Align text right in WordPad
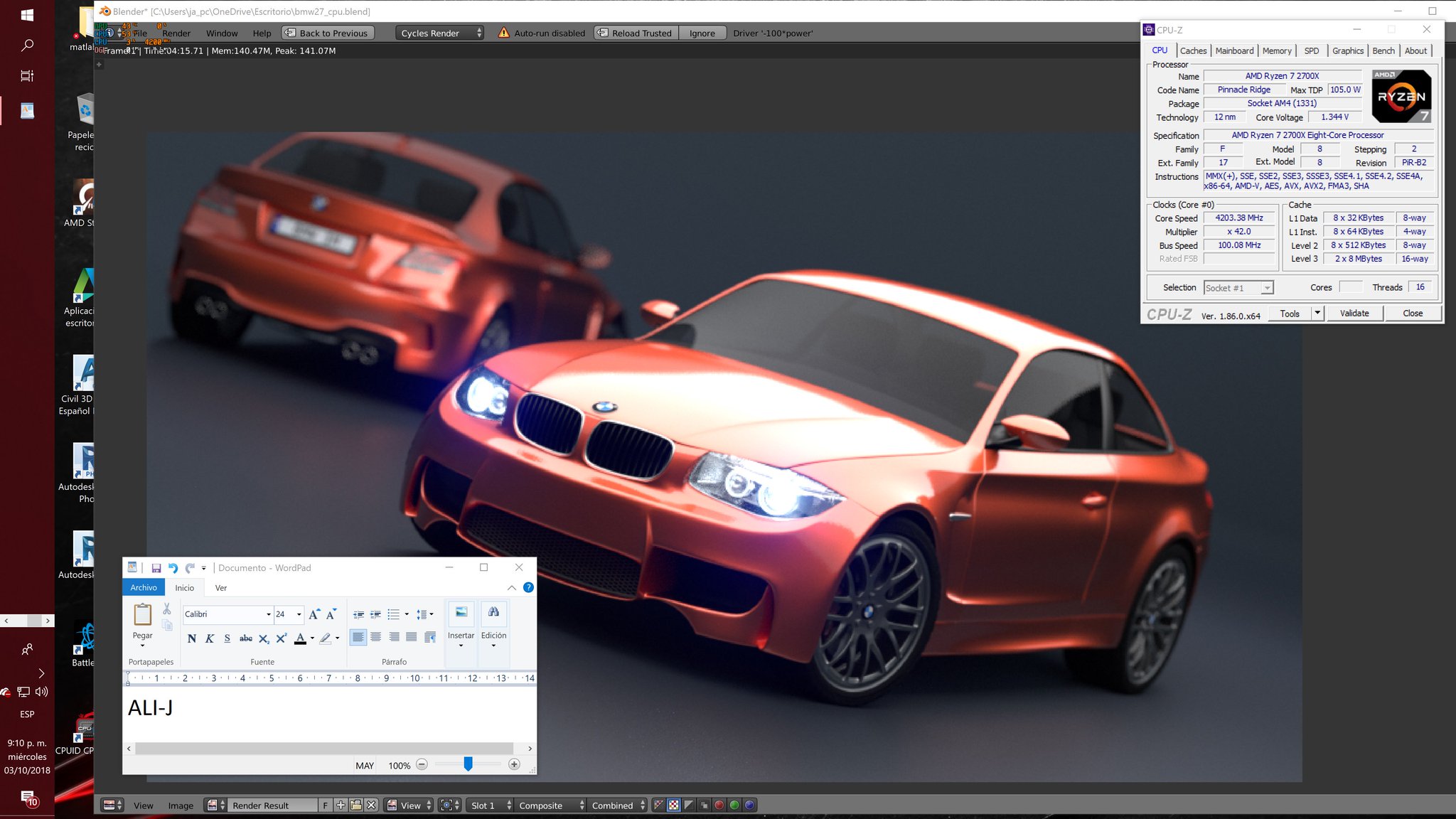 click(x=394, y=637)
